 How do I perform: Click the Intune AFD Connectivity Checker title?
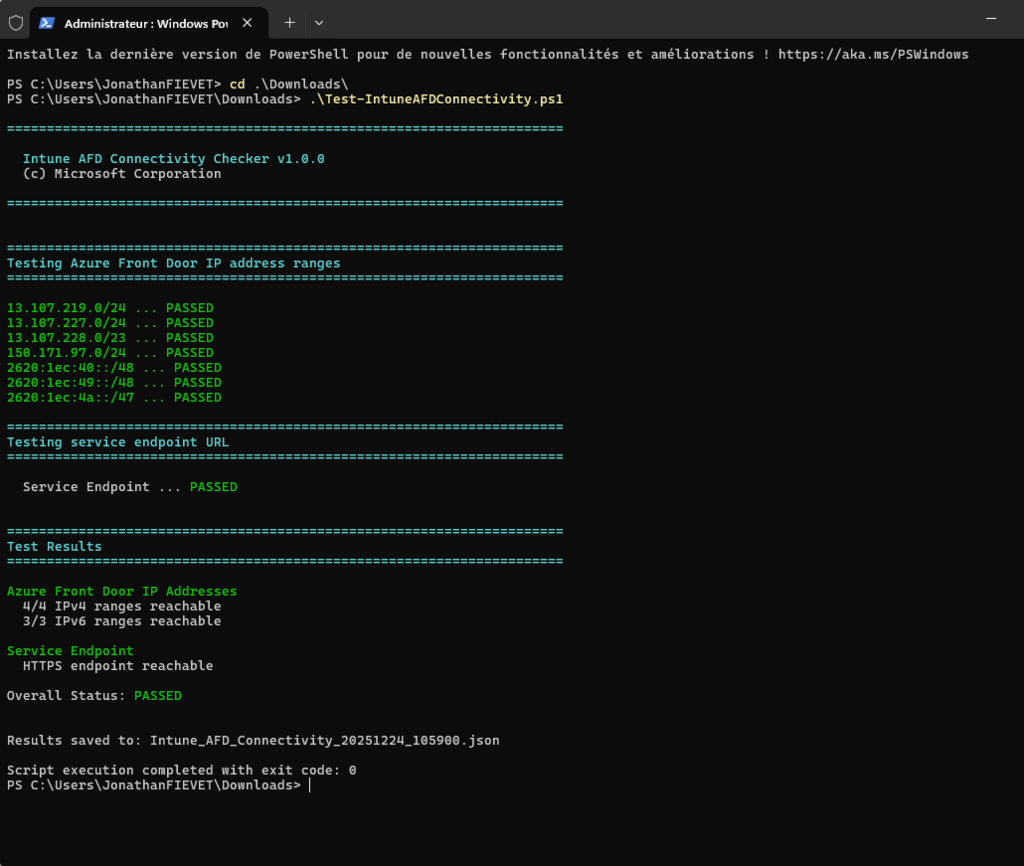[173, 159]
